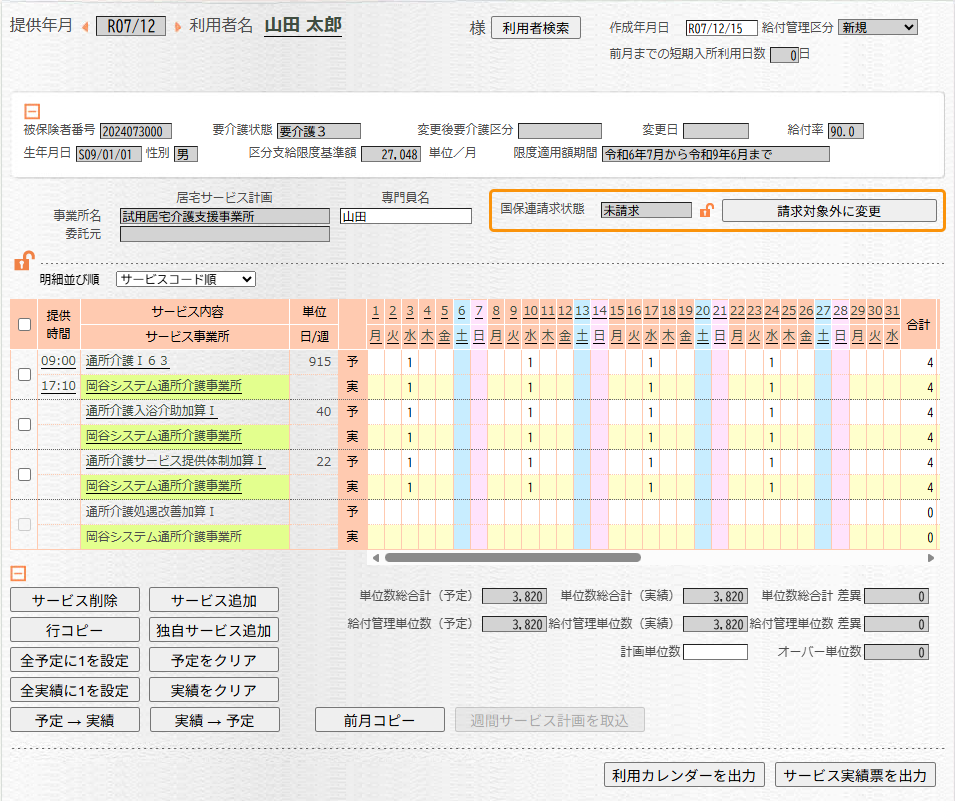Click the previous month arrow beside R07/12

(x=85, y=27)
